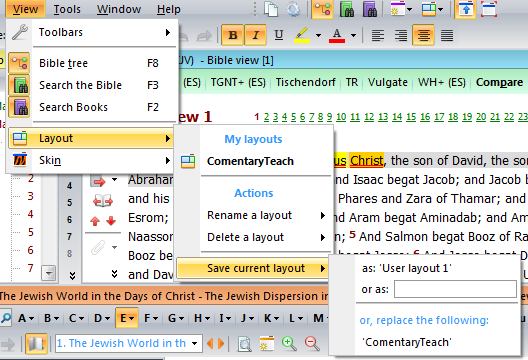Viewport: 528px width, 360px height.
Task: Open the Help menu
Action: (168, 9)
